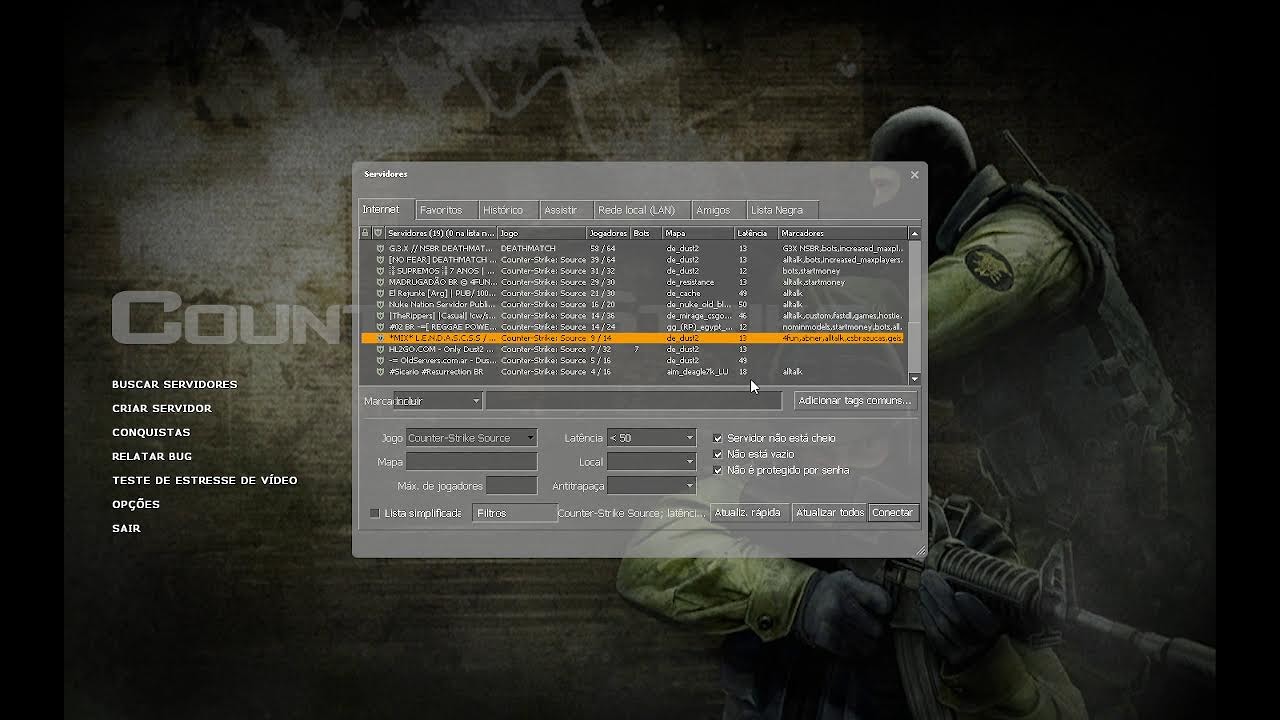Click the 'Atualizar todos' button
This screenshot has width=1280, height=720.
tap(829, 513)
